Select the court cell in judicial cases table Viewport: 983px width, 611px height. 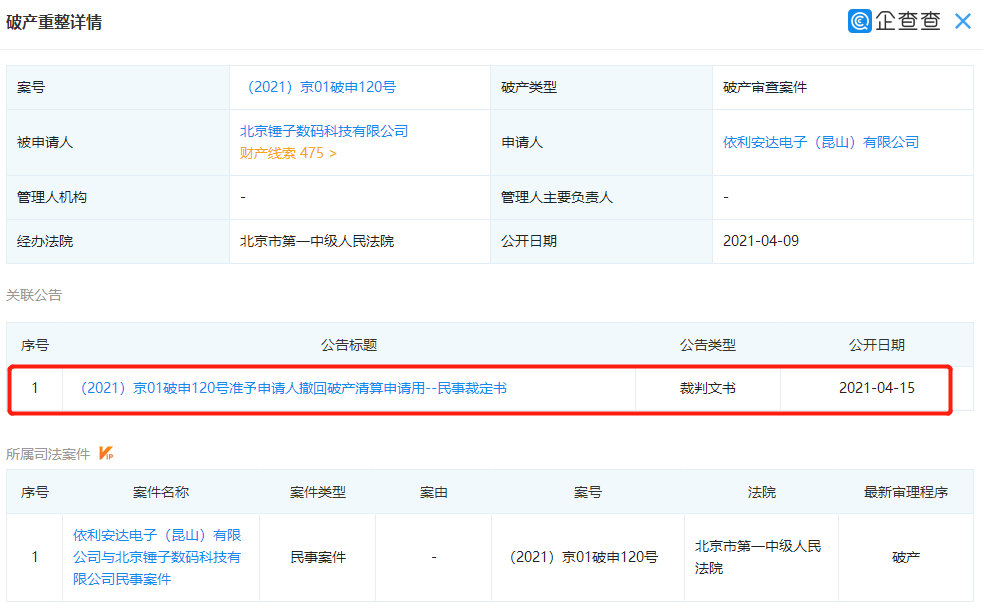pos(761,557)
